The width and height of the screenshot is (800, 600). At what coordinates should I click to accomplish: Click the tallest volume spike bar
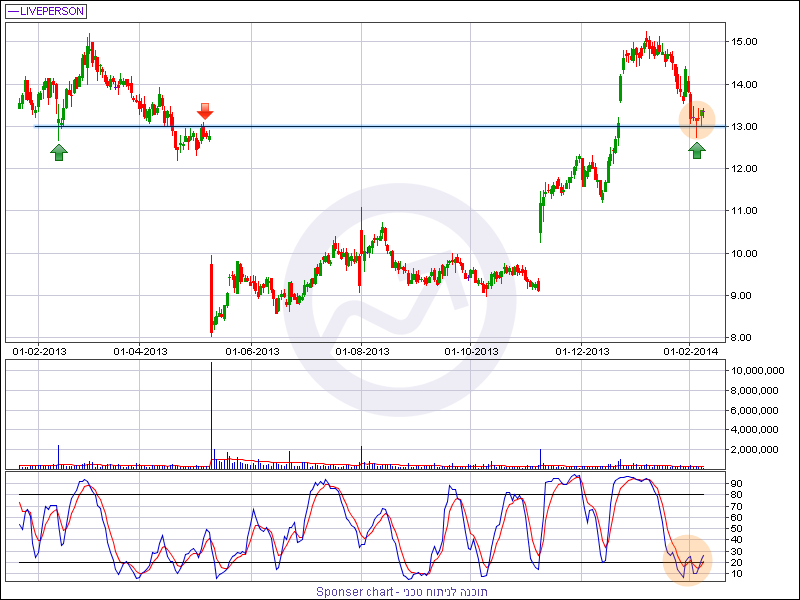point(211,415)
